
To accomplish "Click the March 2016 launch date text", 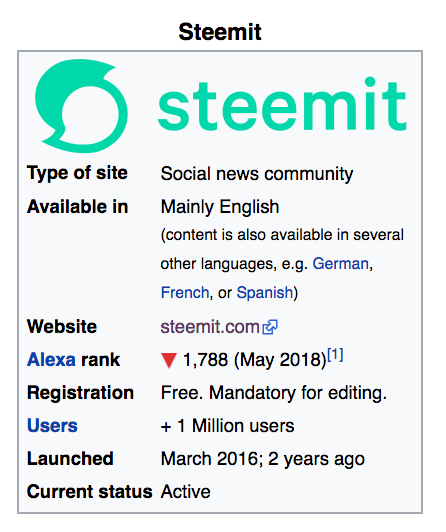I will click(x=210, y=459).
